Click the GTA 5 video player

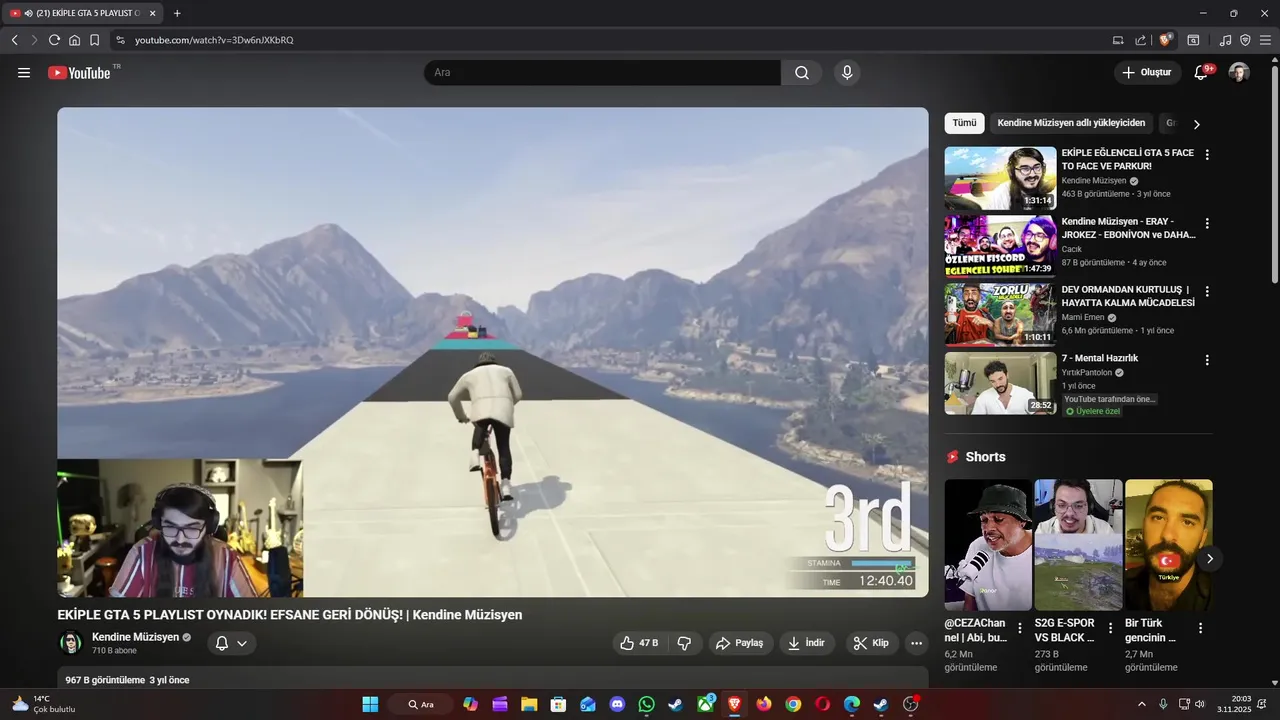(493, 352)
